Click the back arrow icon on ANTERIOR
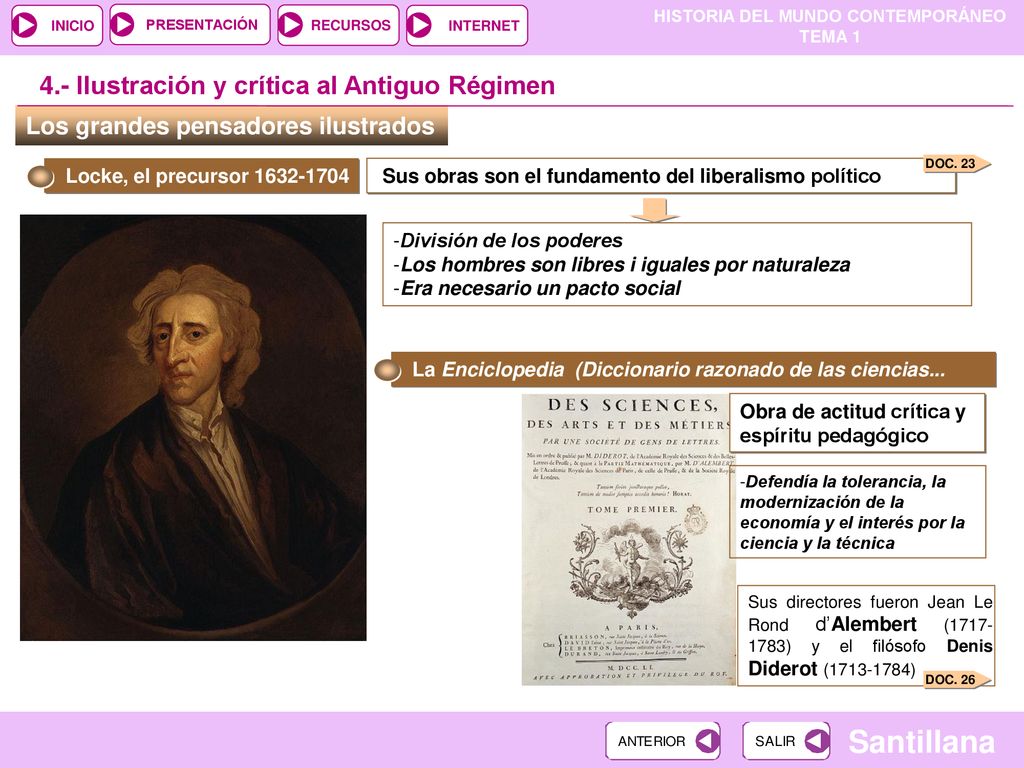Screen dimensions: 1024x768 [707, 741]
